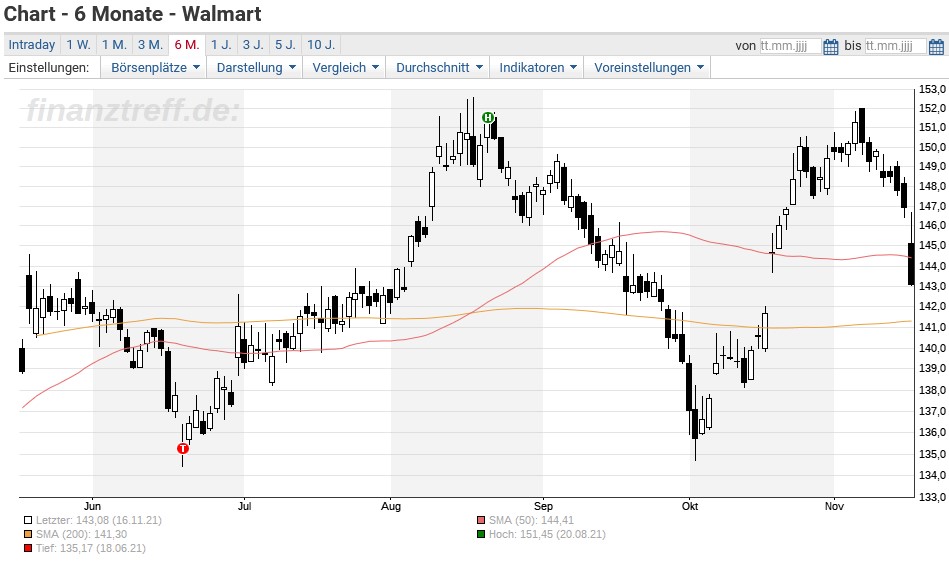Show the 5 J. time range
The width and height of the screenshot is (949, 561).
[x=285, y=45]
